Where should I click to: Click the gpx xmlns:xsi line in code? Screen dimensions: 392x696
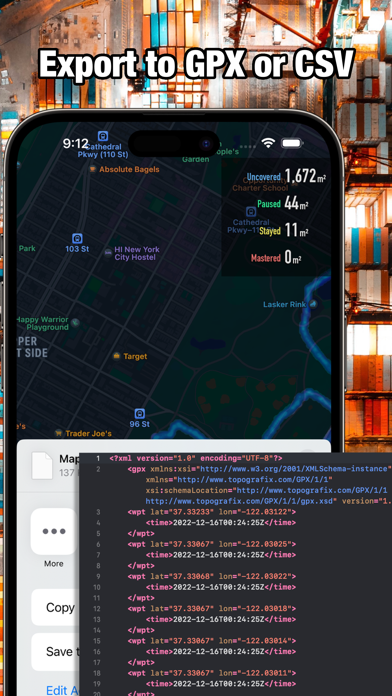259,469
